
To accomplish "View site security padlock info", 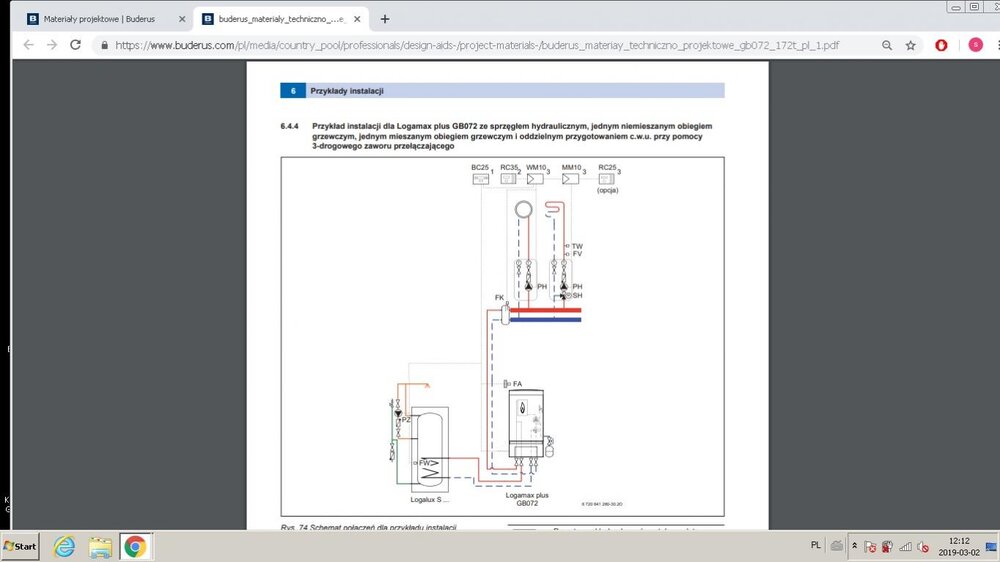I will [104, 45].
